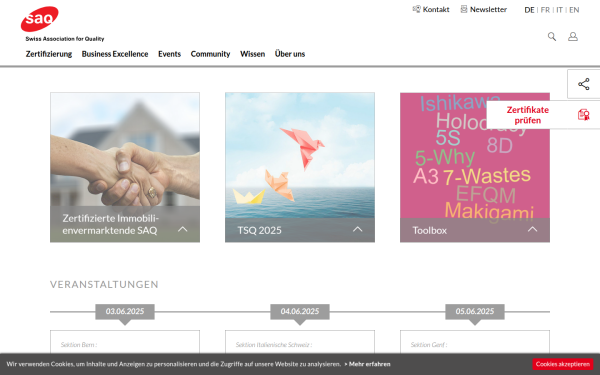Open the Zertifizierung menu
The image size is (600, 375).
pyautogui.click(x=49, y=54)
